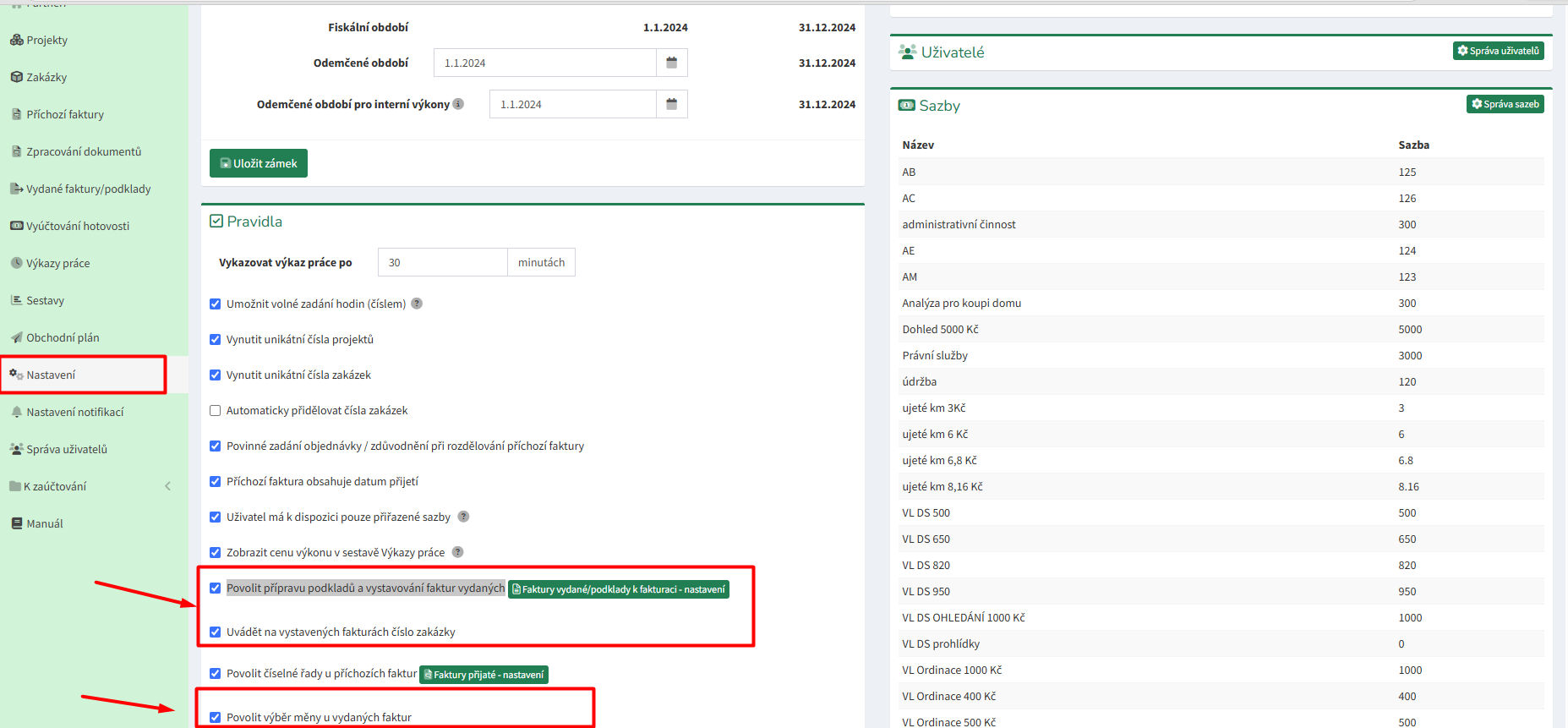The image size is (1568, 728).
Task: Click the K zaúčtování folder icon
Action: coord(15,486)
